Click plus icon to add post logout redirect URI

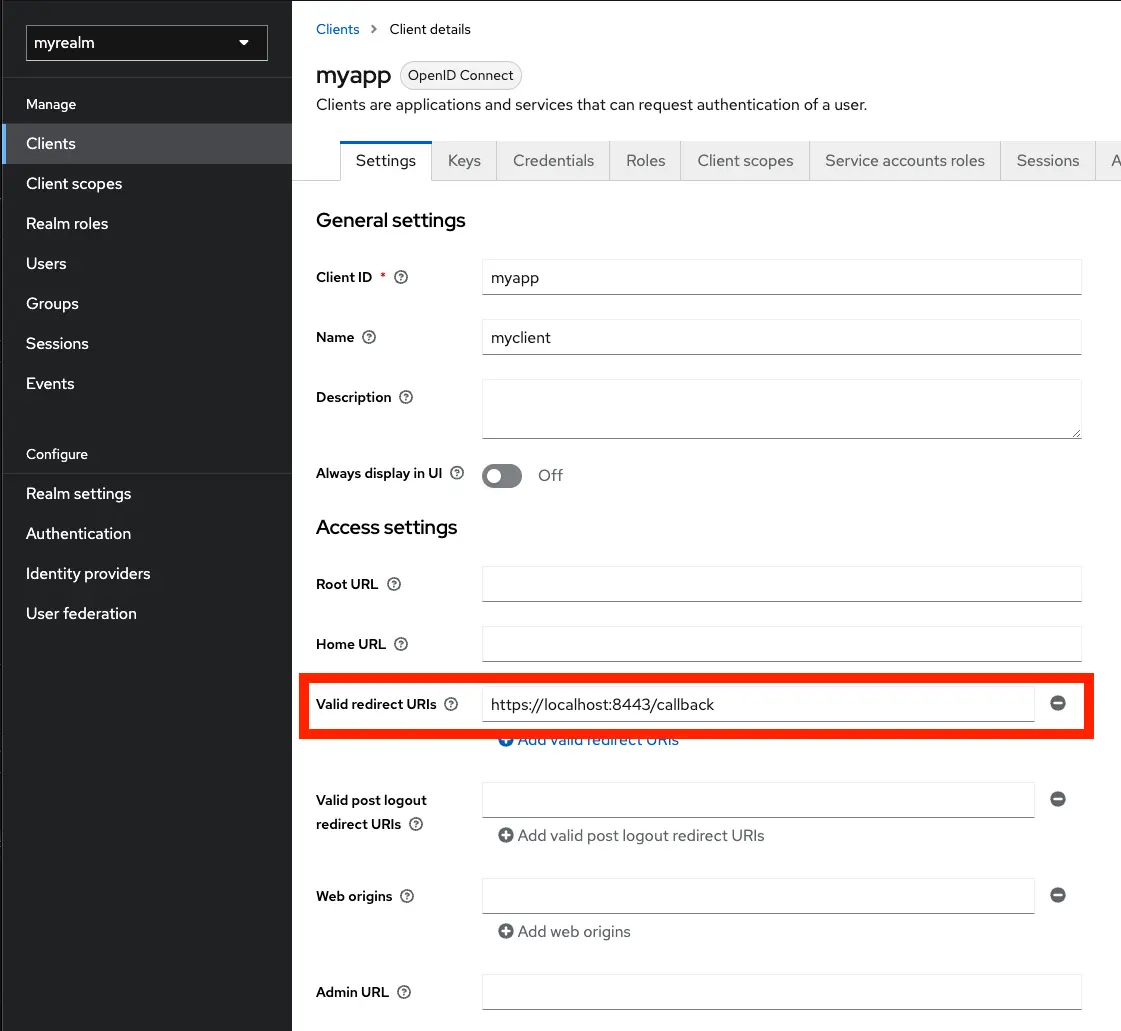pyautogui.click(x=505, y=835)
